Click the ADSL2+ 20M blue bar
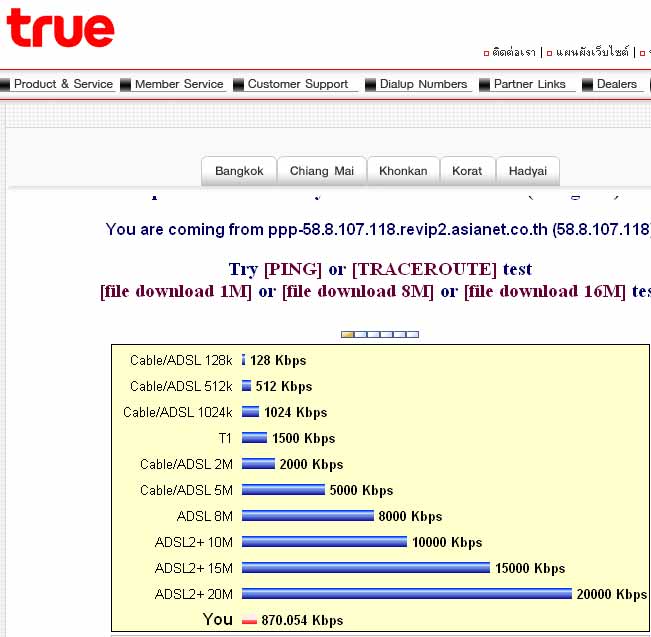The image size is (651, 637). click(407, 594)
